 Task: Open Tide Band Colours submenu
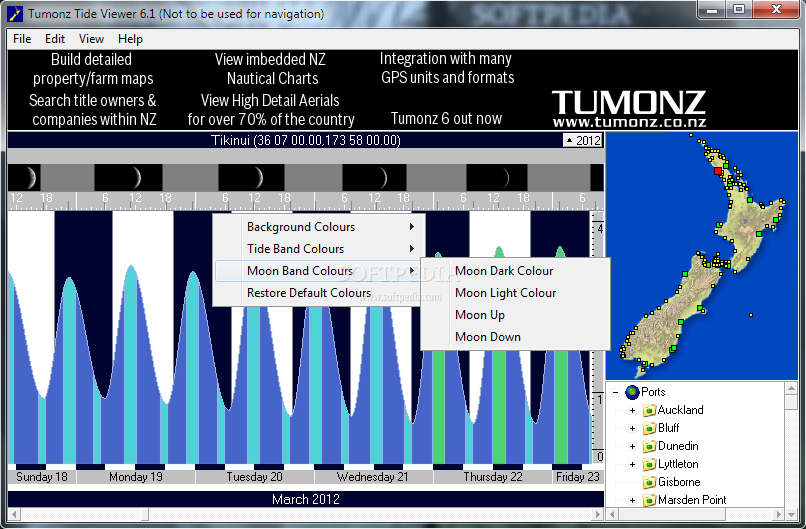(319, 249)
